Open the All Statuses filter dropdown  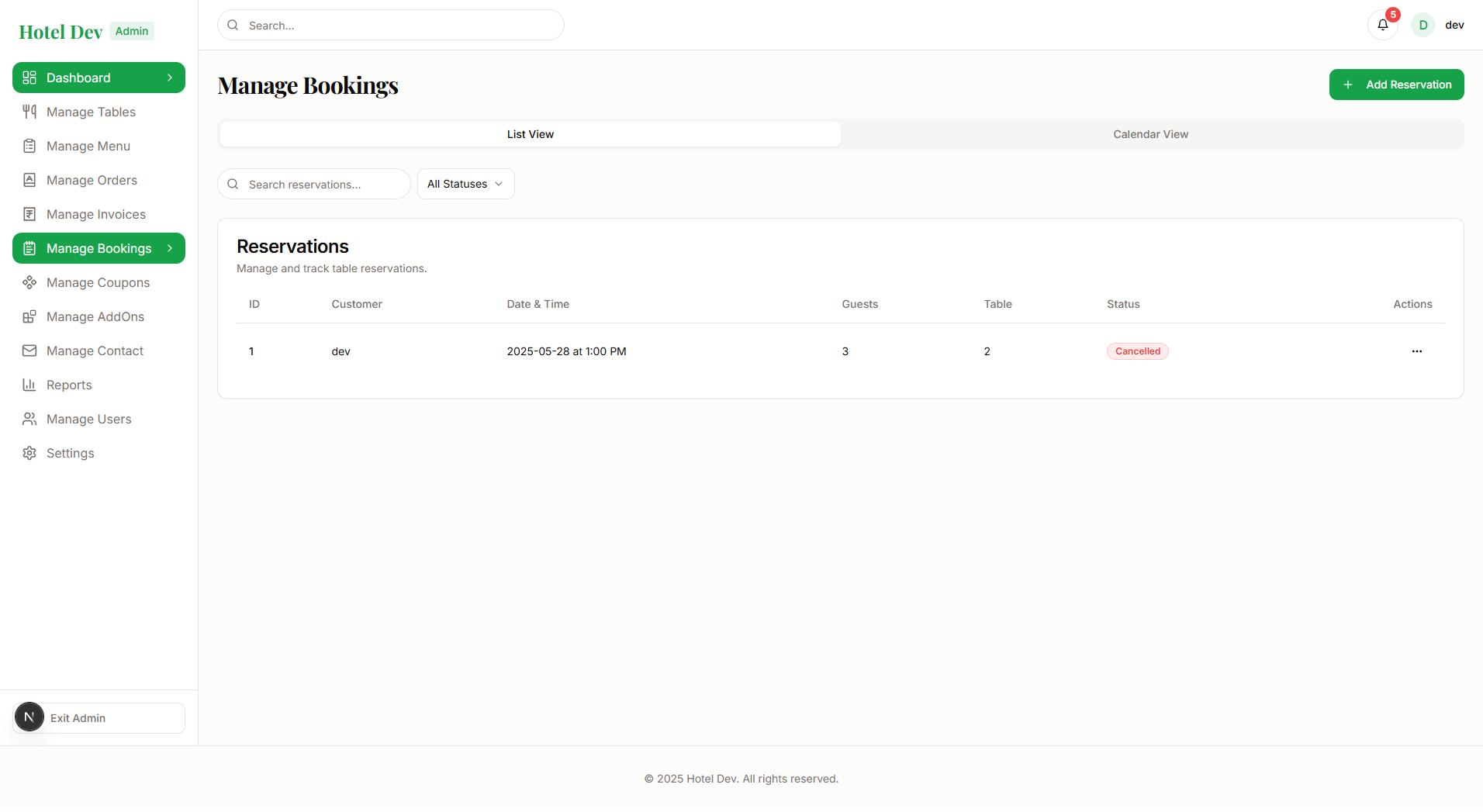(x=465, y=184)
